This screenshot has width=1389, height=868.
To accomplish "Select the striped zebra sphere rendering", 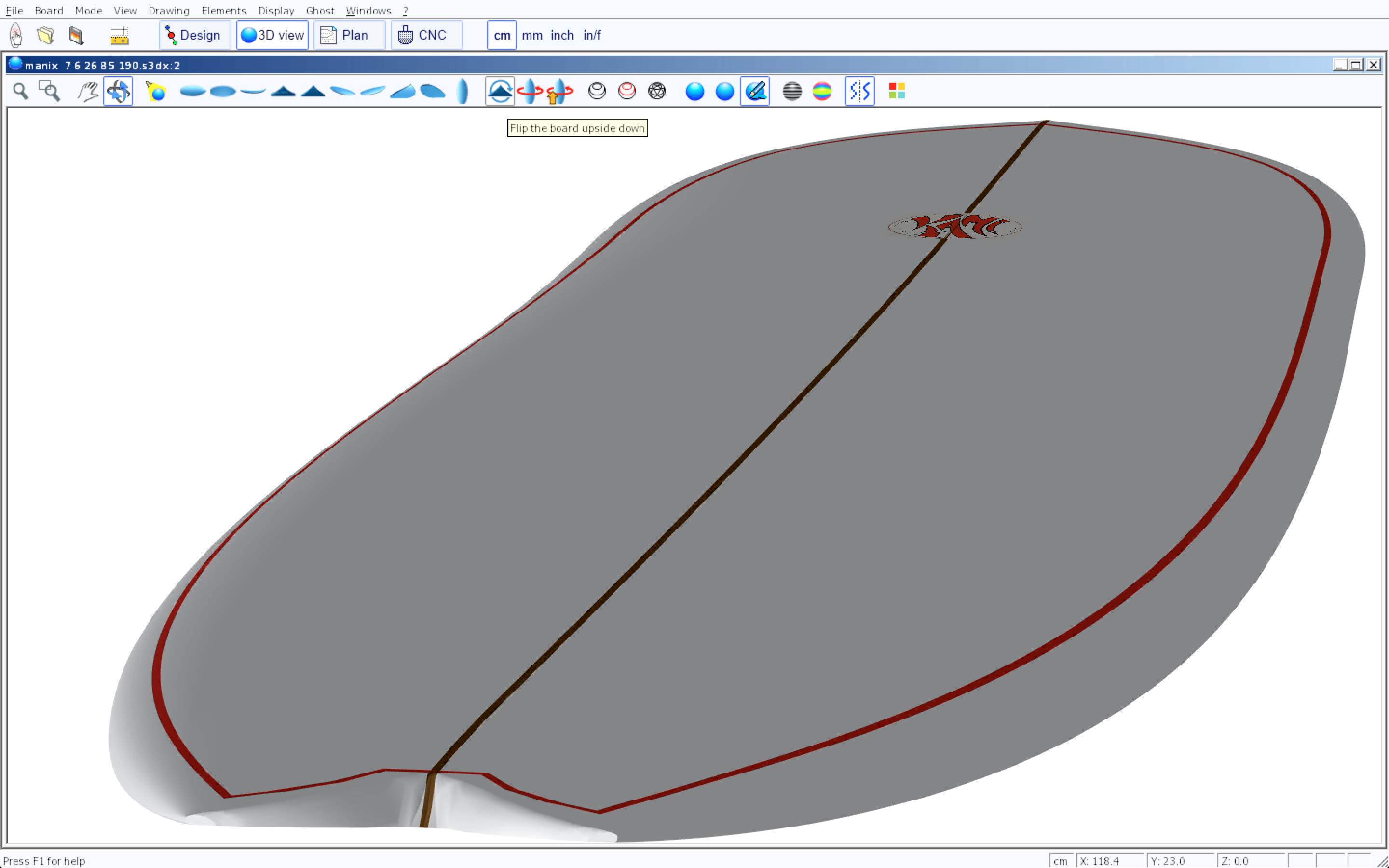I will coord(792,91).
